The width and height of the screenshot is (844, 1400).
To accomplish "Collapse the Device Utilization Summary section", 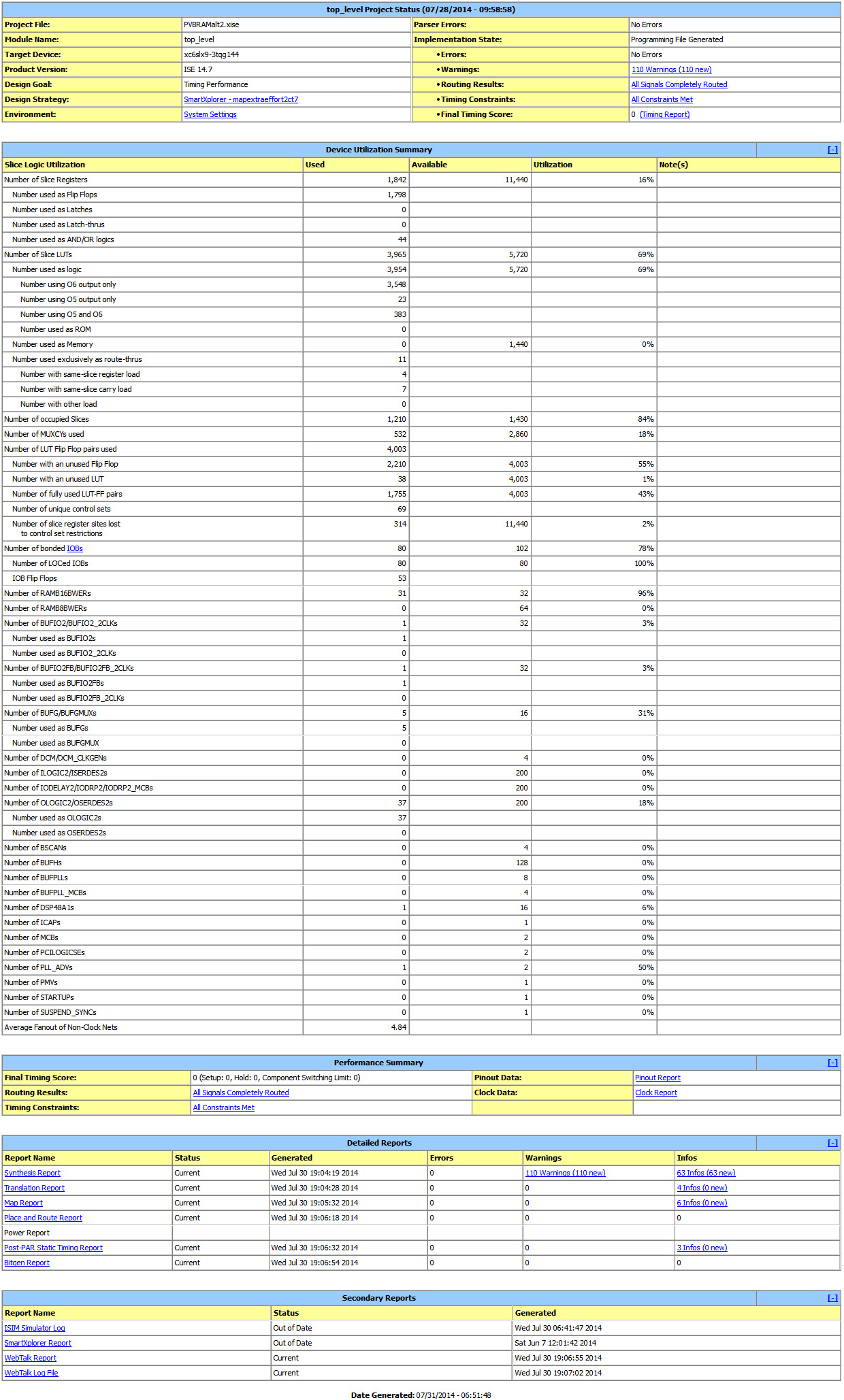I will (832, 150).
